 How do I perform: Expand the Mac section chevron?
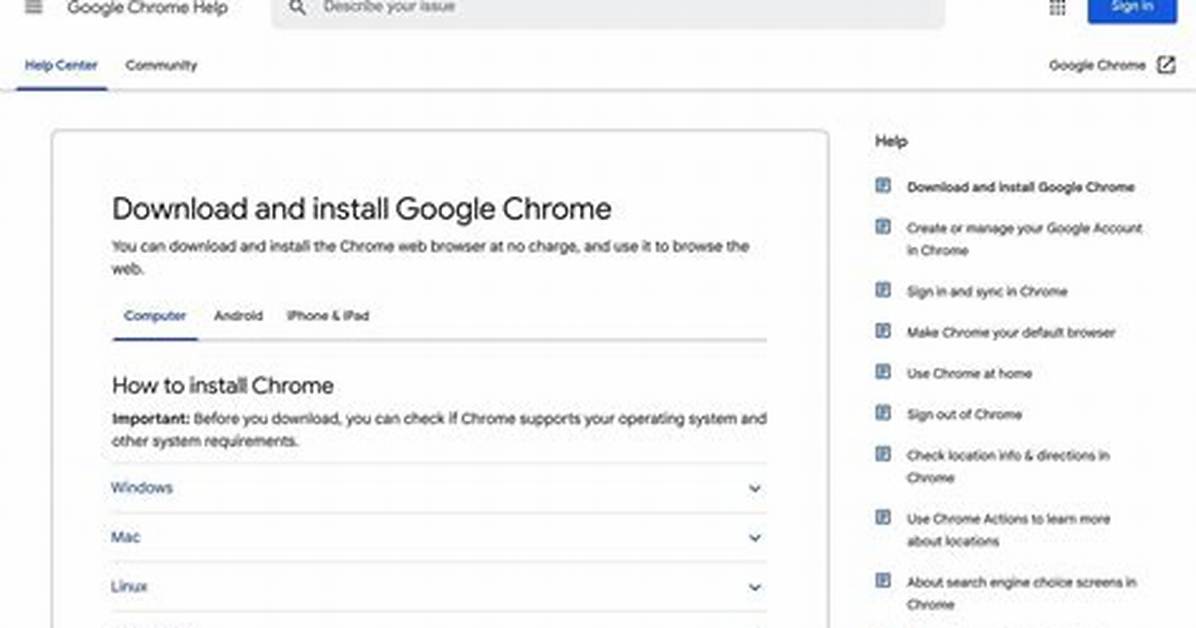[x=754, y=538]
